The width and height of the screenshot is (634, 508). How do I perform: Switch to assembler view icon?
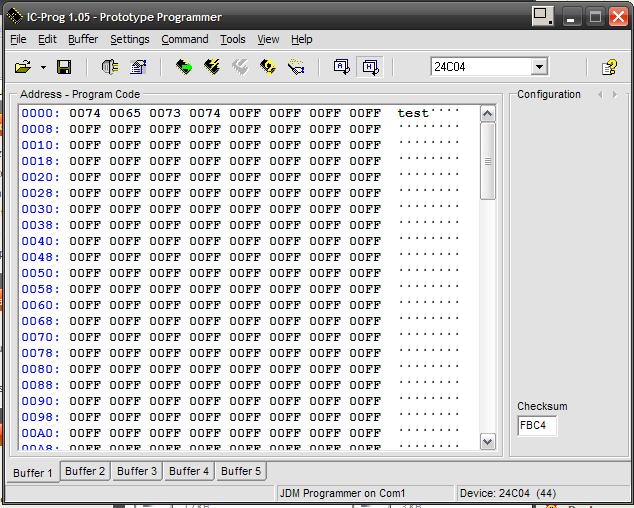click(342, 67)
